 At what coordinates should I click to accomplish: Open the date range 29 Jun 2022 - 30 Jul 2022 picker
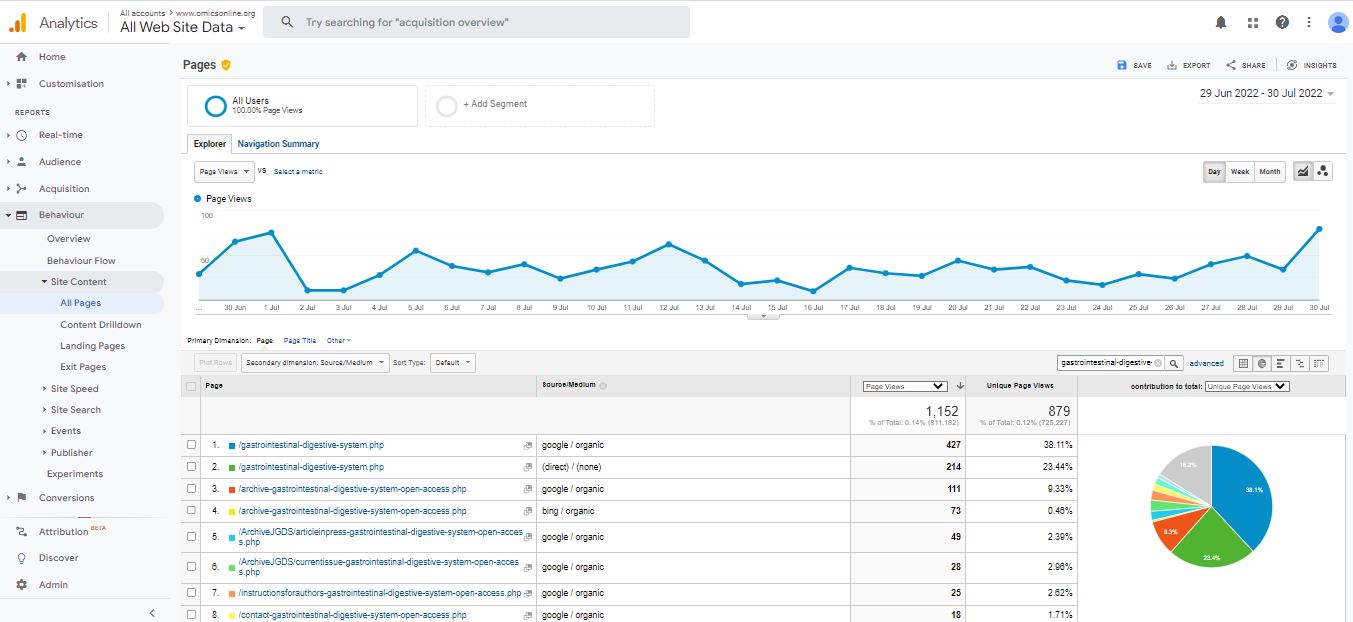[1267, 93]
